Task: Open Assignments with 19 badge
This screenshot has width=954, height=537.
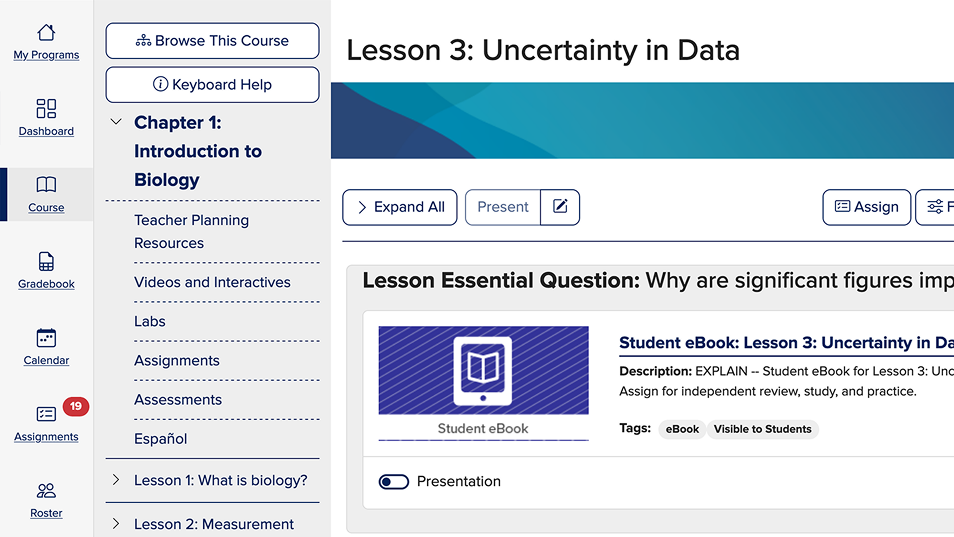Action: (46, 414)
